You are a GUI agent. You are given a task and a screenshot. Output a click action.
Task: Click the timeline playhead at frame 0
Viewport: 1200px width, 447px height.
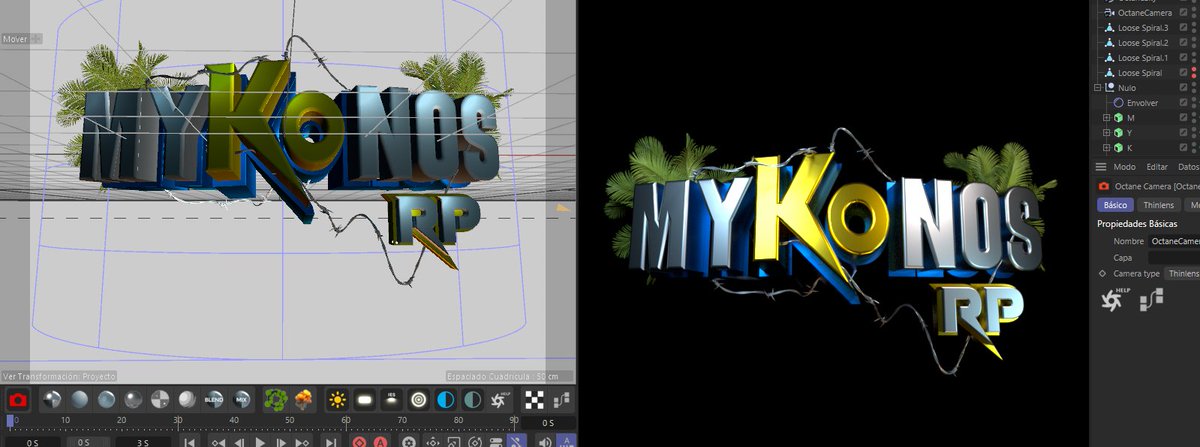(10, 422)
